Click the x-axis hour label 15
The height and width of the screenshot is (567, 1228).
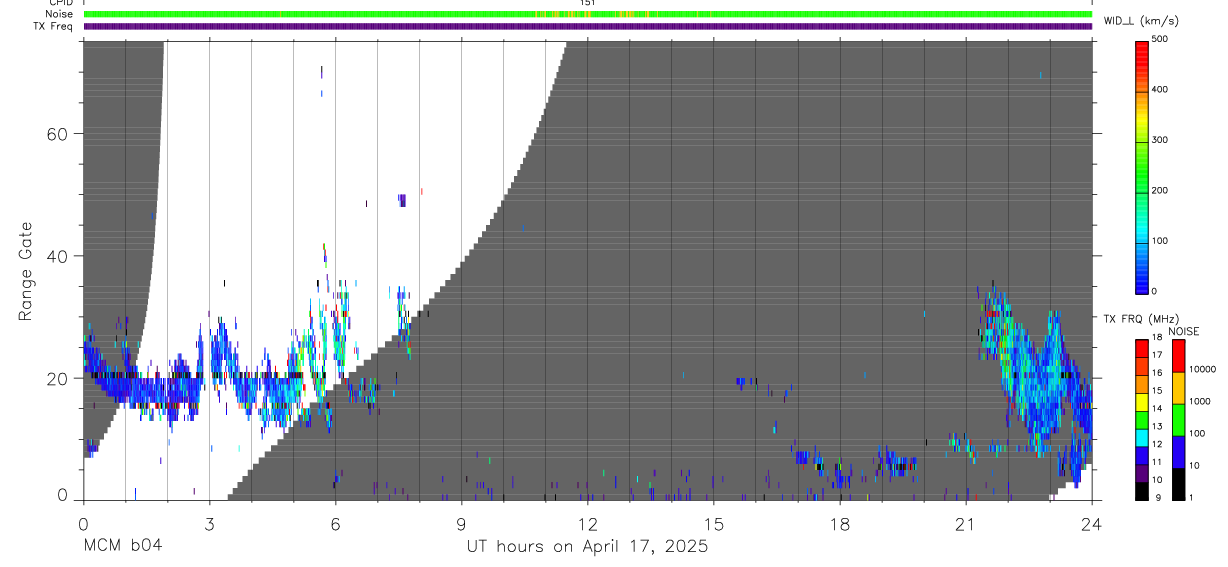pyautogui.click(x=713, y=523)
